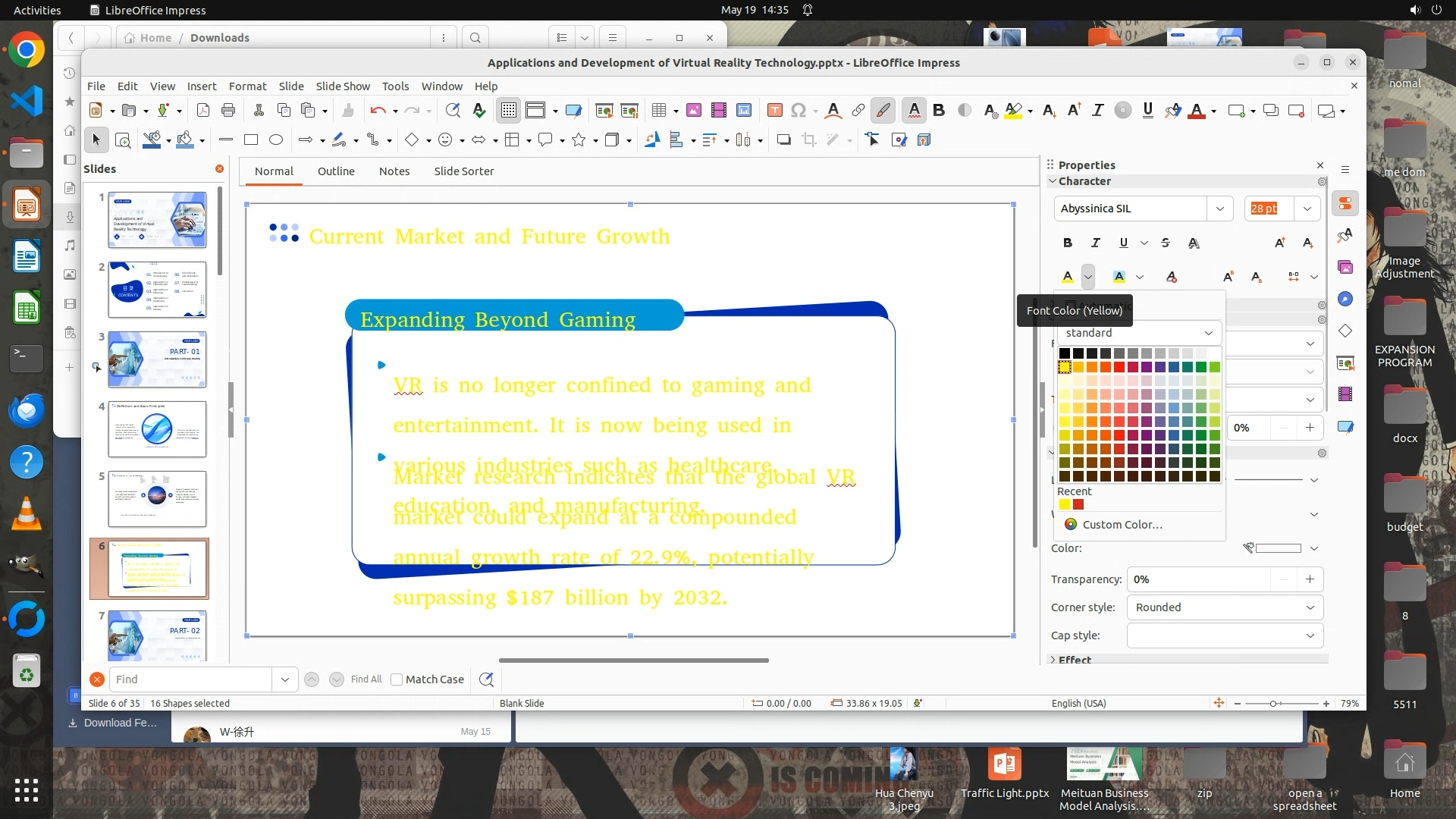Click the Undo arrow icon

378,111
